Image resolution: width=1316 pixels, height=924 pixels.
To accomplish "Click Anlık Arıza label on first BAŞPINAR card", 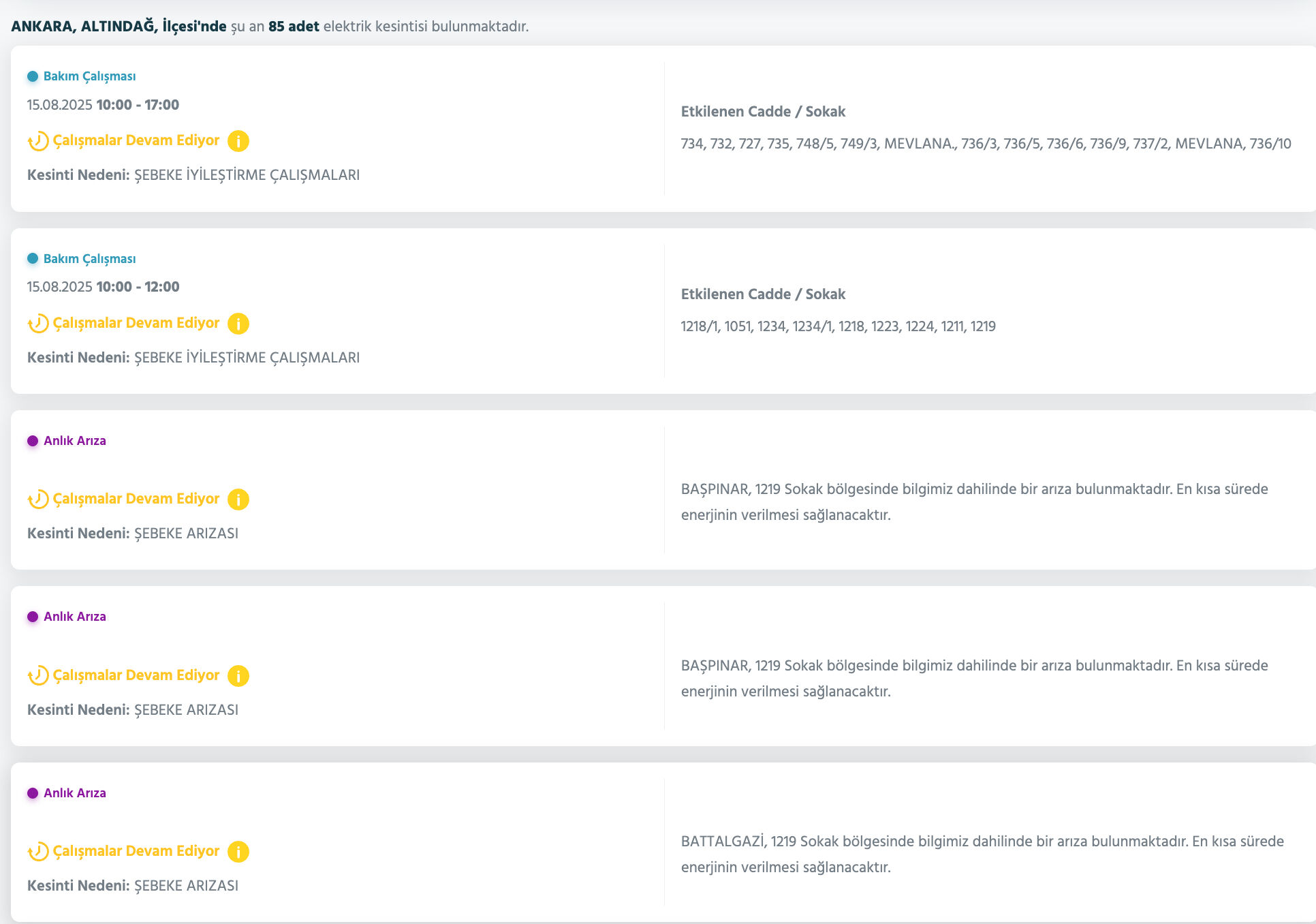I will click(75, 441).
